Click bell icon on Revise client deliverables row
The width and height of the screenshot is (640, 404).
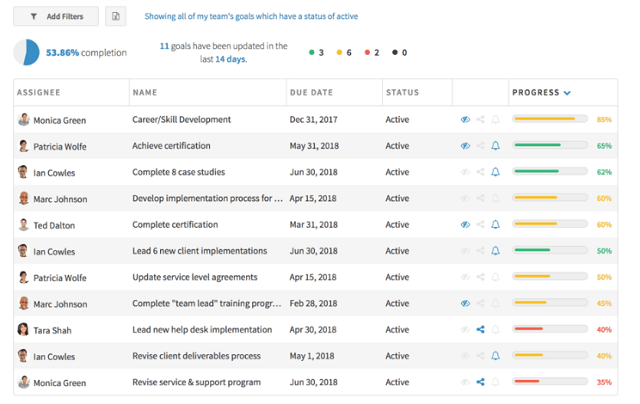pos(496,356)
